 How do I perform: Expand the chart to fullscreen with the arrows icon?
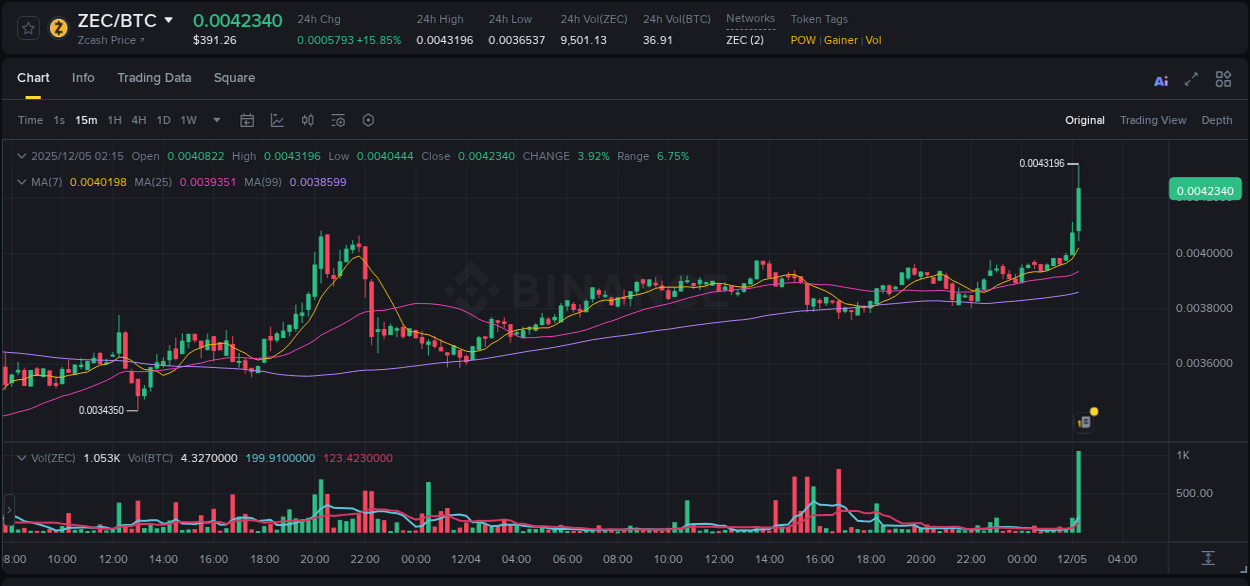[x=1191, y=79]
